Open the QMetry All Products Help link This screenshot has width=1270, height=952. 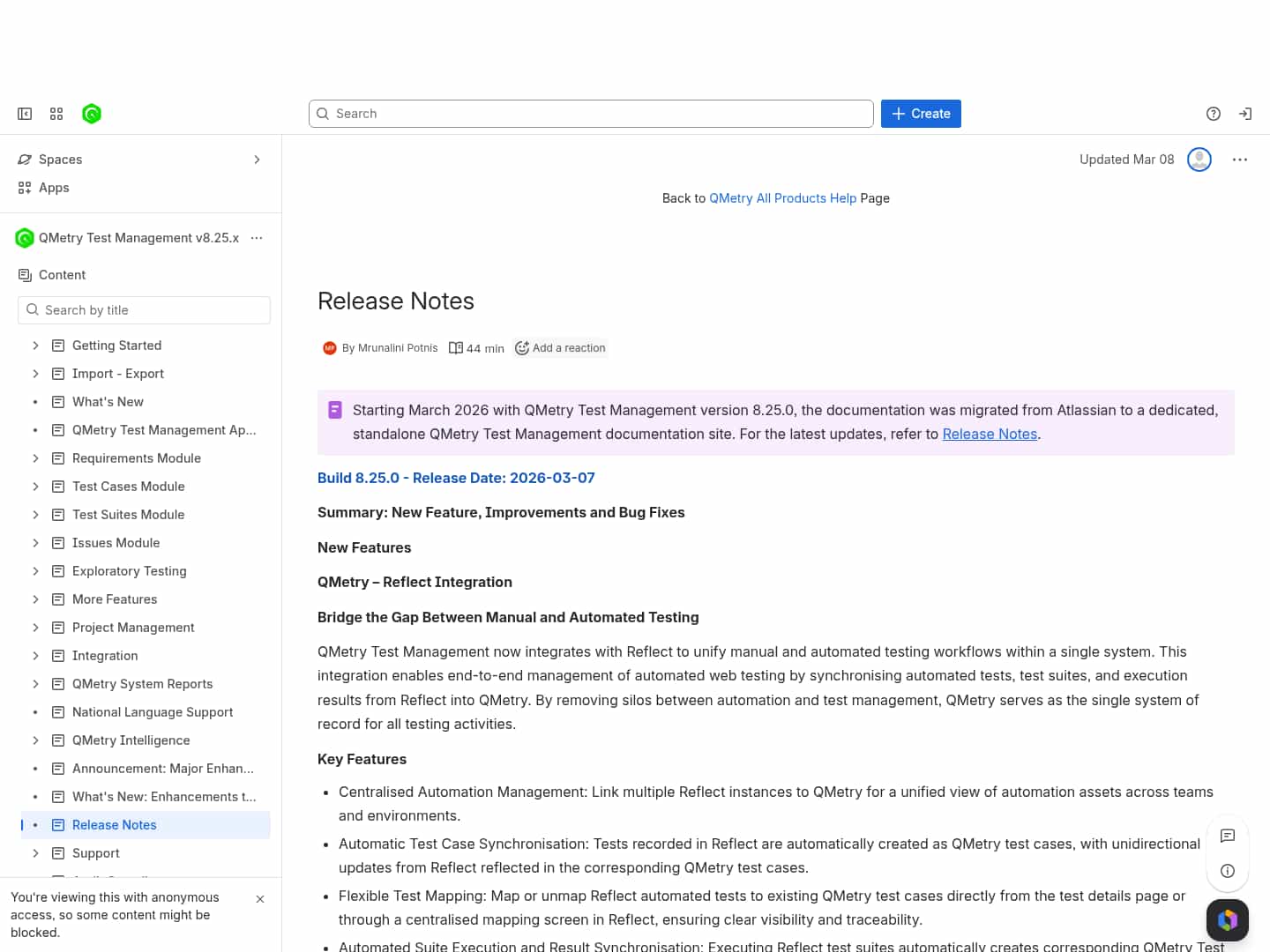pyautogui.click(x=782, y=198)
